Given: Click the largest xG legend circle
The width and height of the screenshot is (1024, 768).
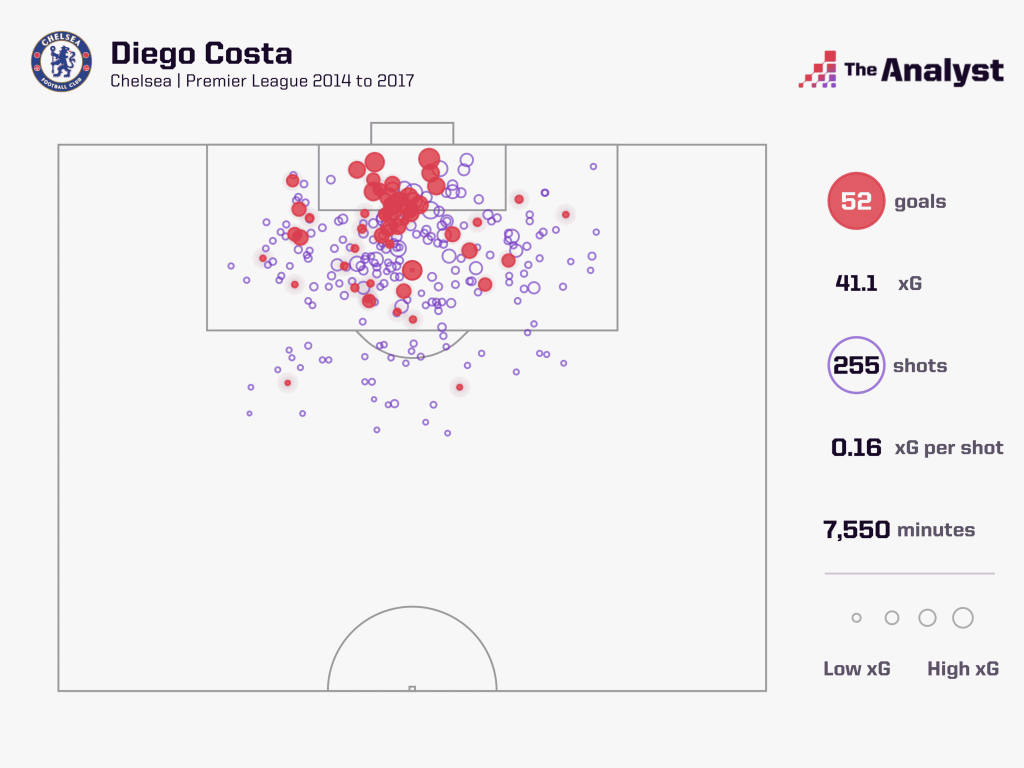Looking at the screenshot, I should pyautogui.click(x=963, y=618).
